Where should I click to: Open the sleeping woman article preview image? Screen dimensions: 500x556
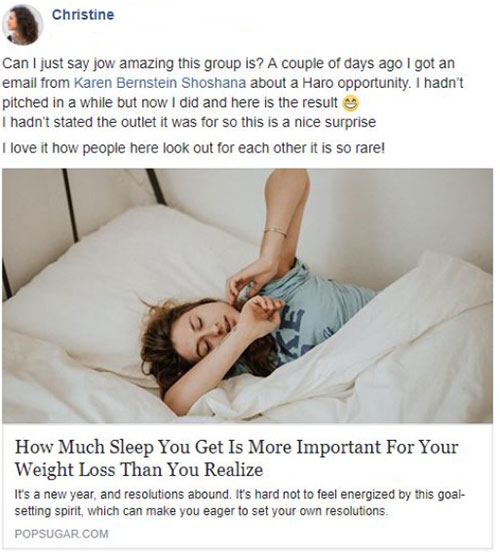pos(247,296)
